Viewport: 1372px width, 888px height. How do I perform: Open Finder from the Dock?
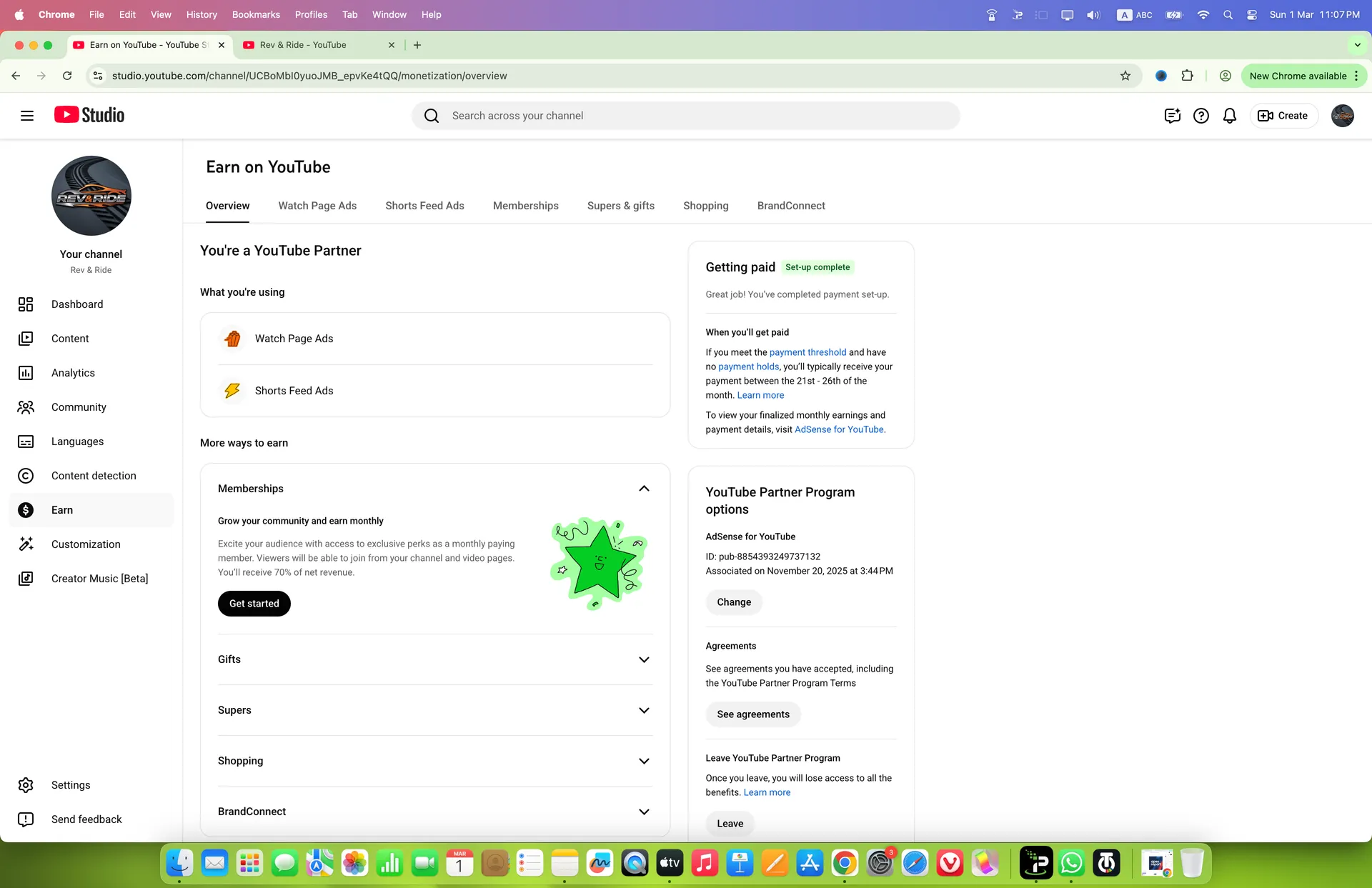[179, 863]
